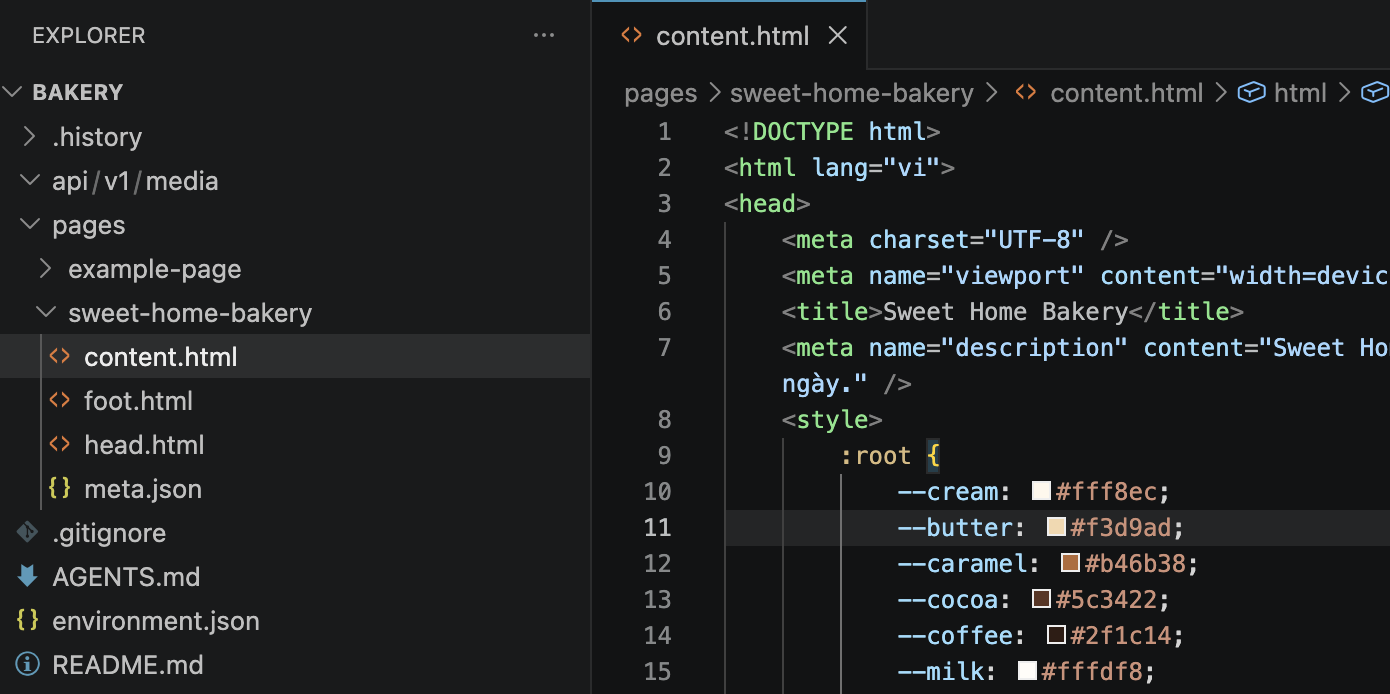Close the content.html editor tab
Image resolution: width=1390 pixels, height=694 pixels.
(x=838, y=36)
